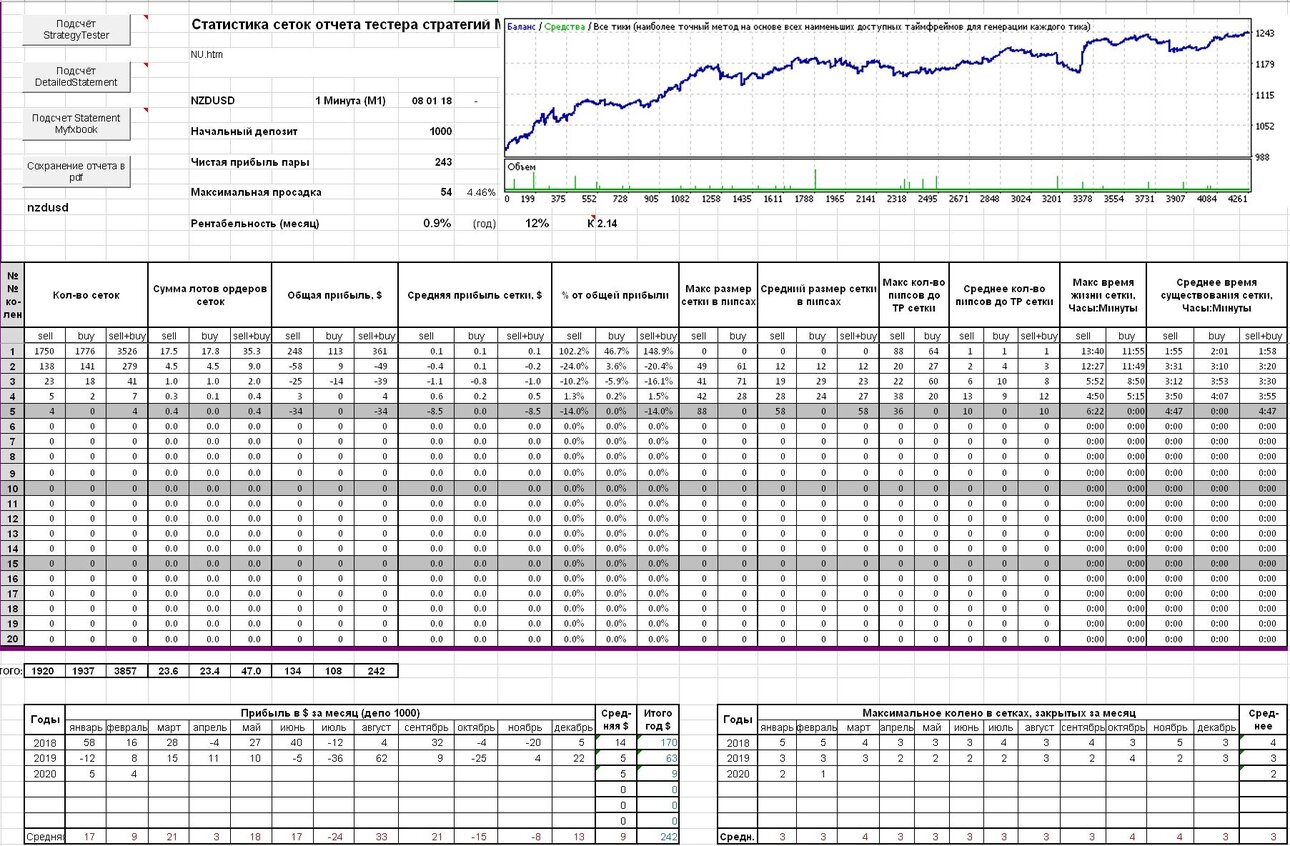Select the yearly return value 12%
The height and width of the screenshot is (846, 1290).
point(537,223)
